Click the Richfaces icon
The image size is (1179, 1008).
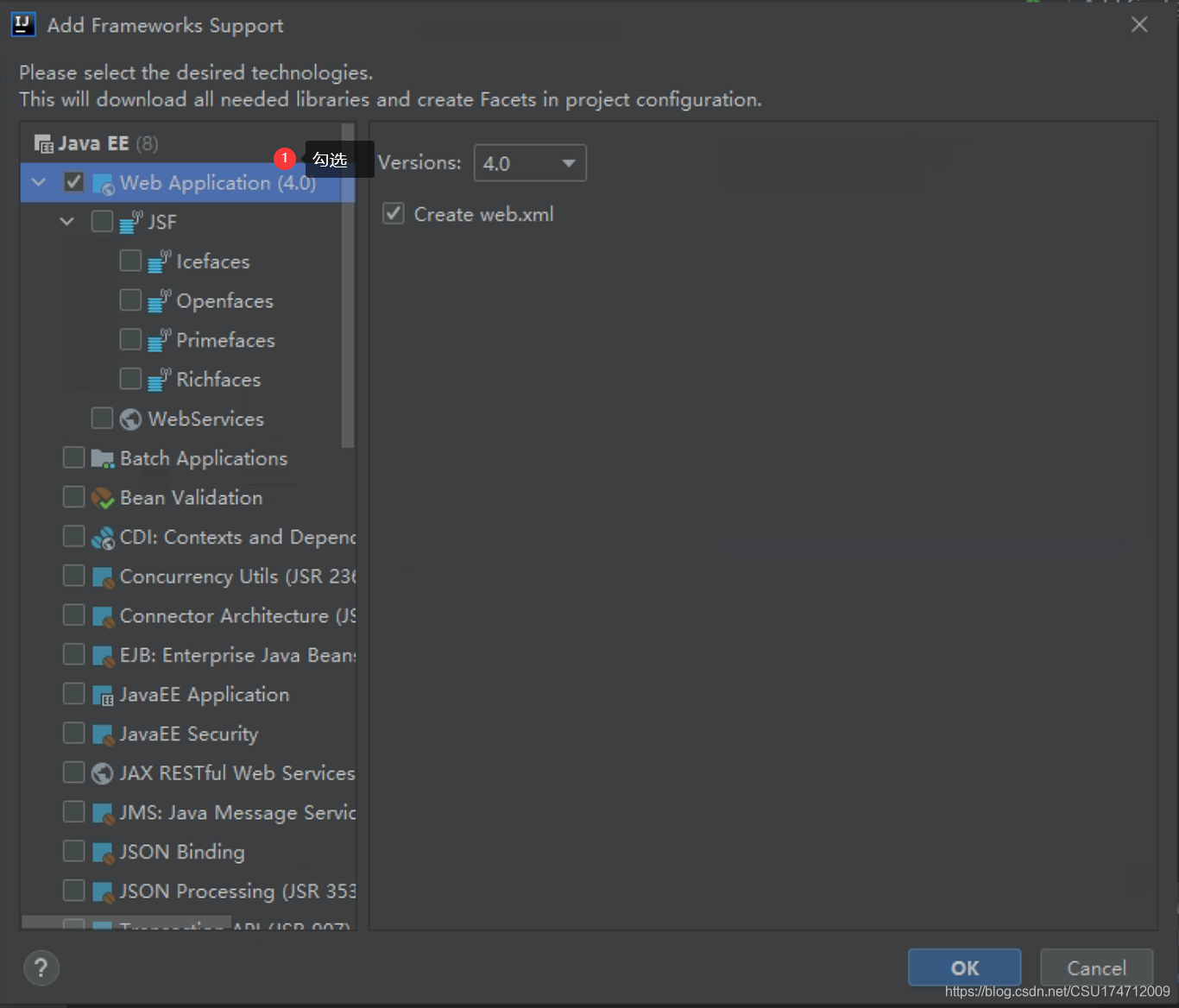click(x=159, y=380)
